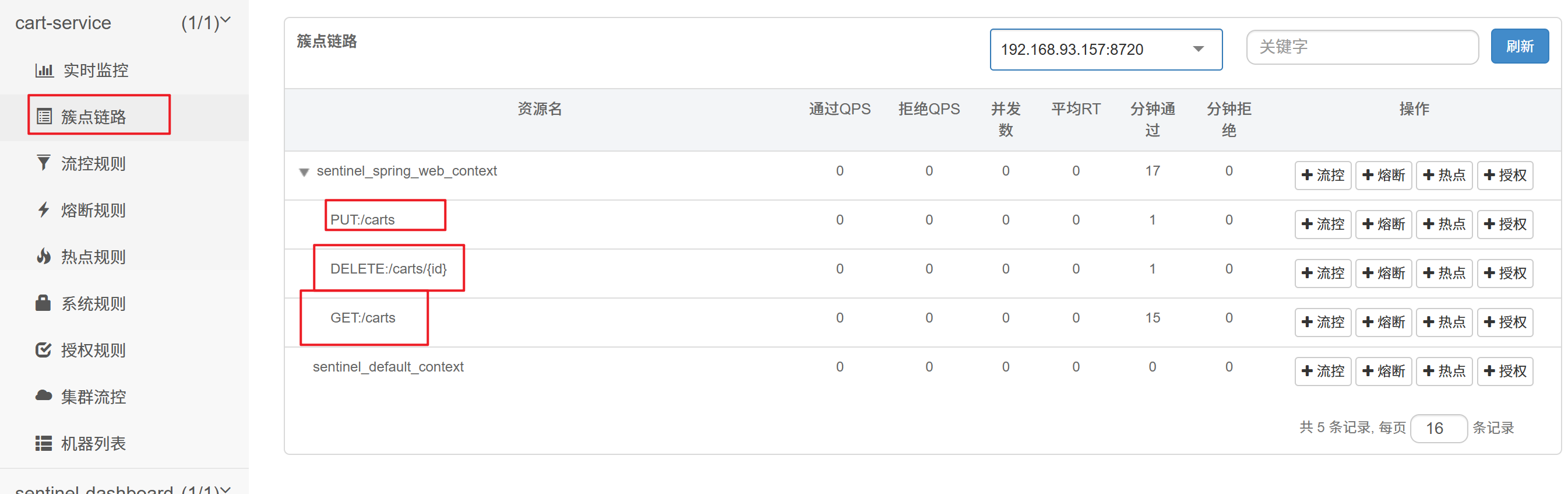Click the flame icon beside 热点规则
The width and height of the screenshot is (1568, 494).
click(44, 257)
